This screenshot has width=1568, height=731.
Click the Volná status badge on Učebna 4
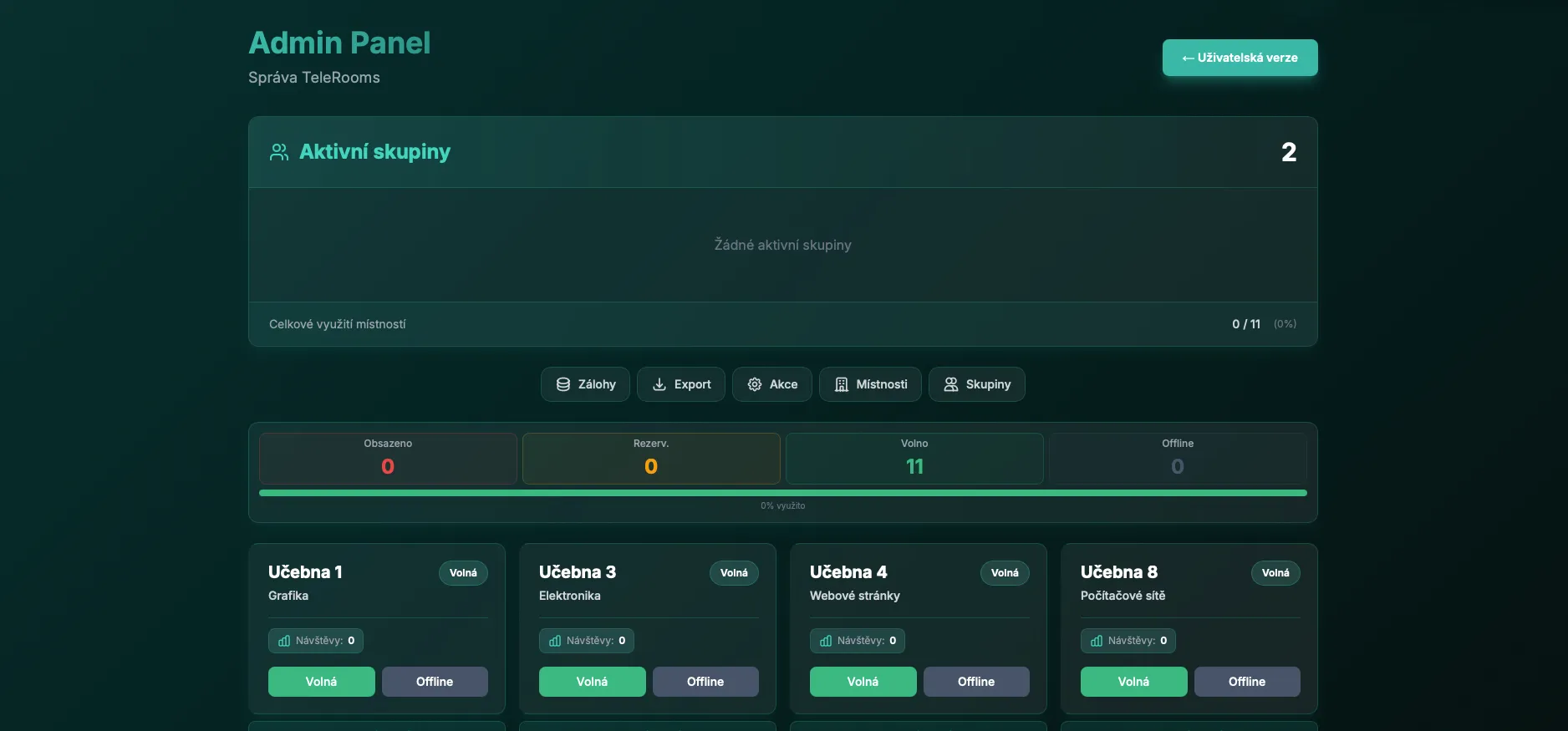pyautogui.click(x=1005, y=573)
